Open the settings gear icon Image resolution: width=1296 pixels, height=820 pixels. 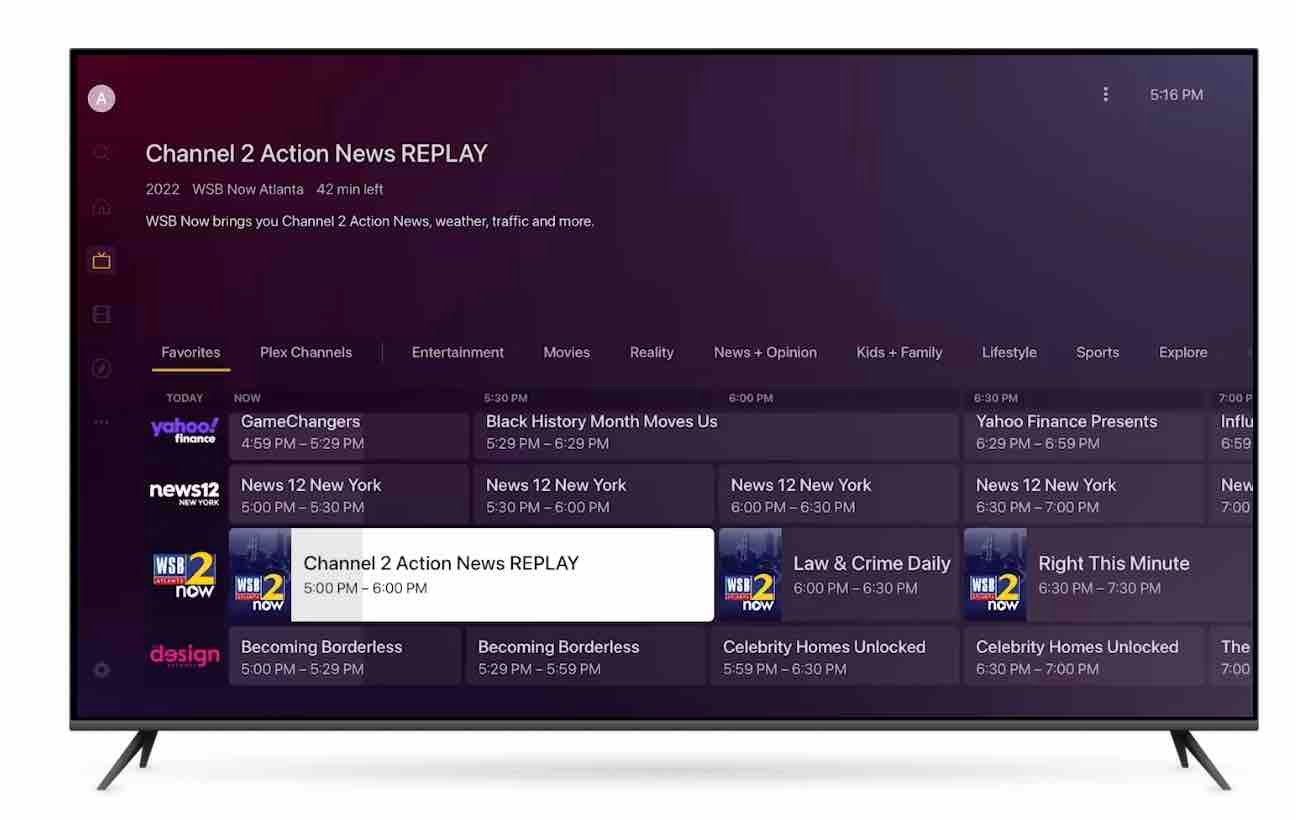coord(101,670)
